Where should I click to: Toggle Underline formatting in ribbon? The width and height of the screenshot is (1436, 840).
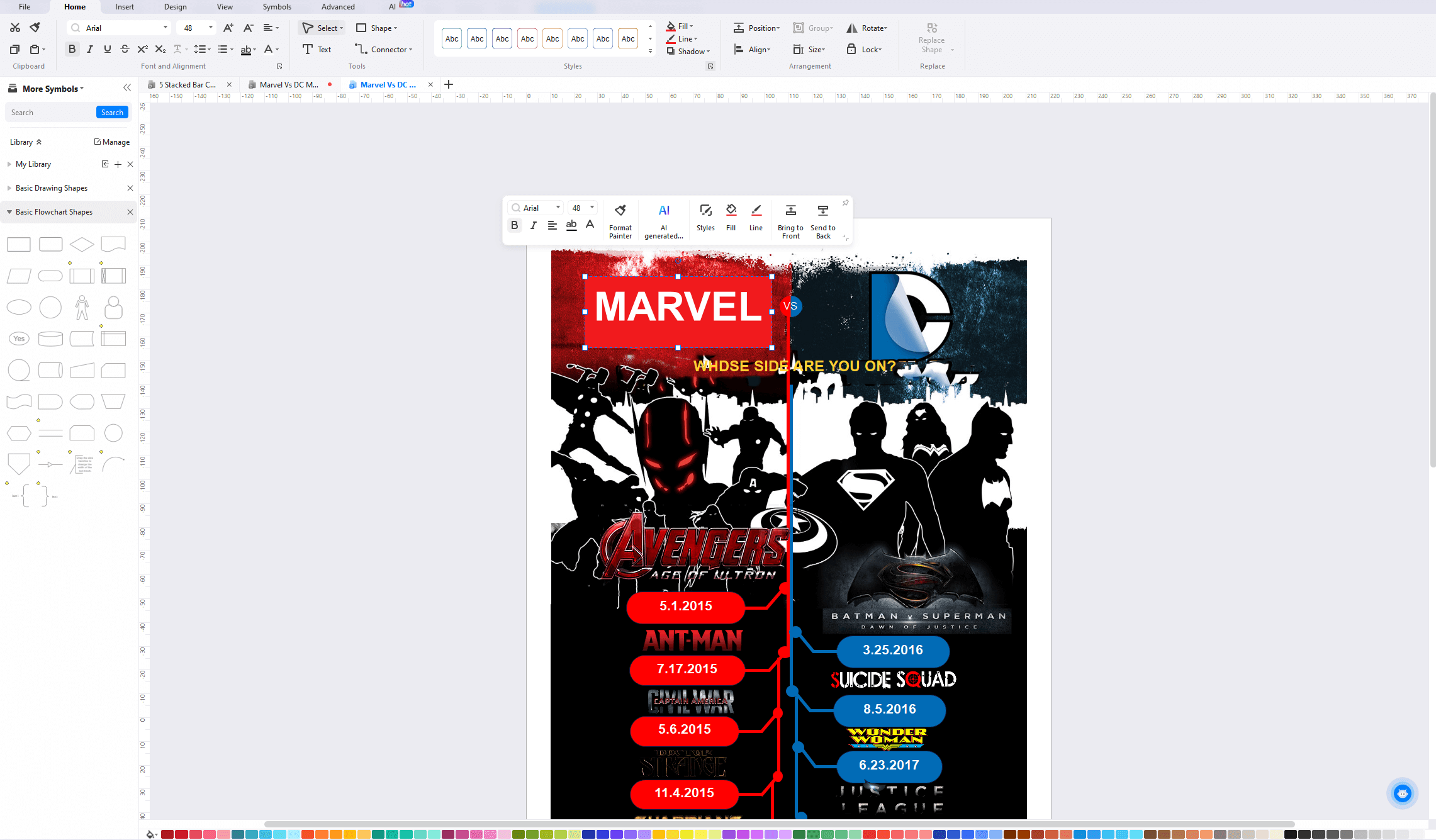click(x=107, y=49)
